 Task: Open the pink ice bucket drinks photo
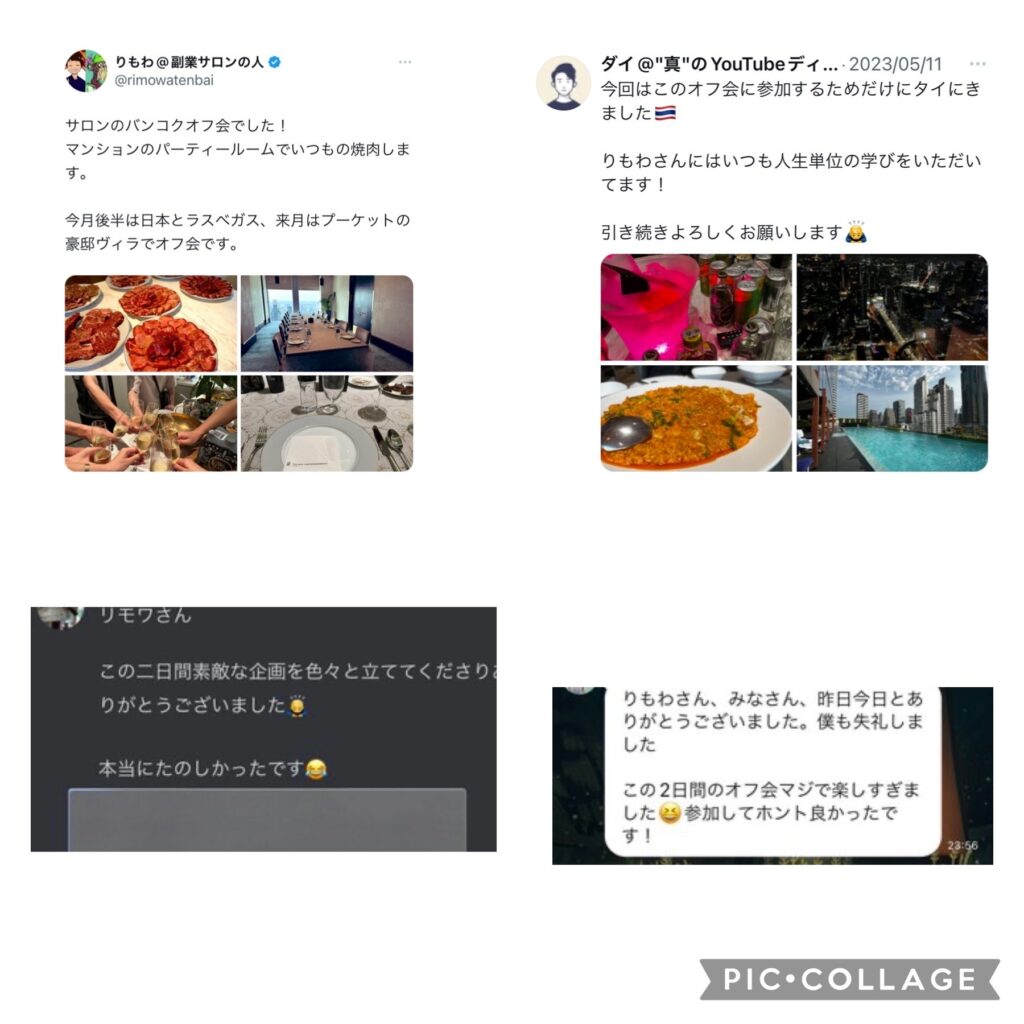coord(696,307)
